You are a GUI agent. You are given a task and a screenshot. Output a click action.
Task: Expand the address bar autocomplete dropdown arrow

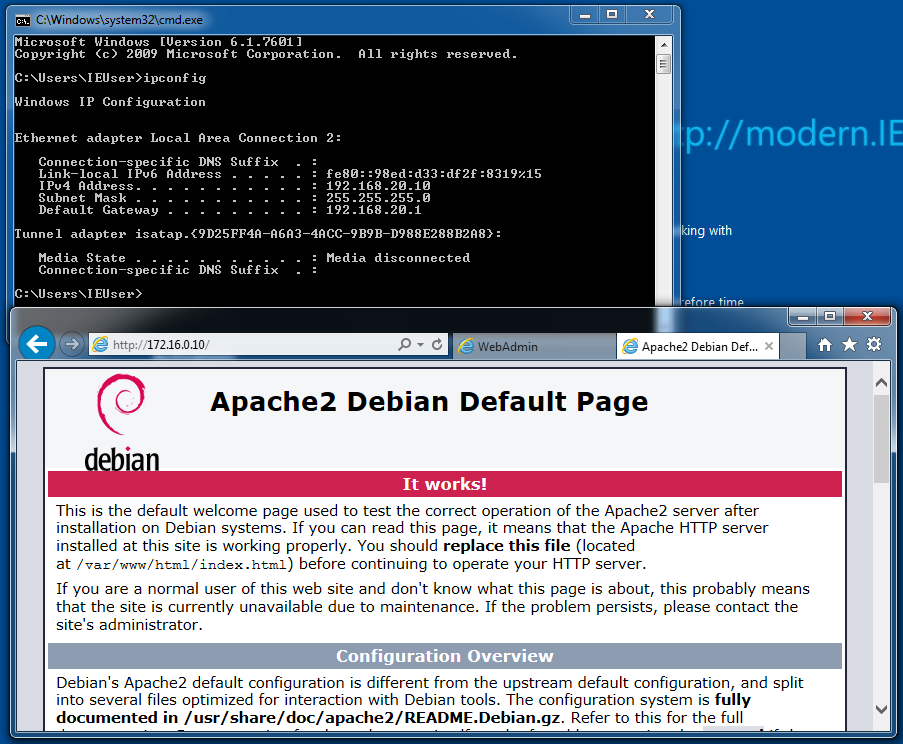[420, 345]
